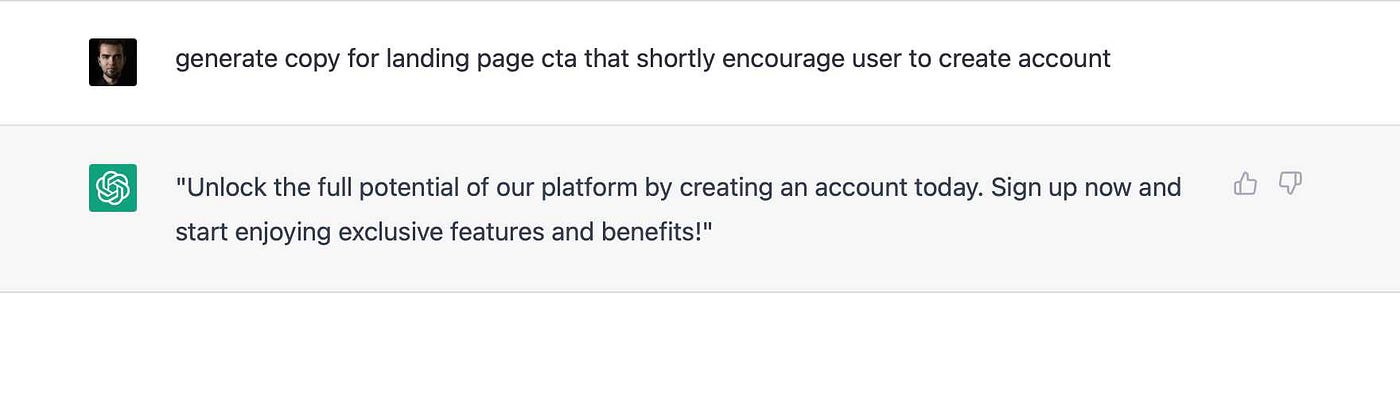Image resolution: width=1400 pixels, height=403 pixels.
Task: Click the user's profile photo avatar
Action: (x=113, y=62)
